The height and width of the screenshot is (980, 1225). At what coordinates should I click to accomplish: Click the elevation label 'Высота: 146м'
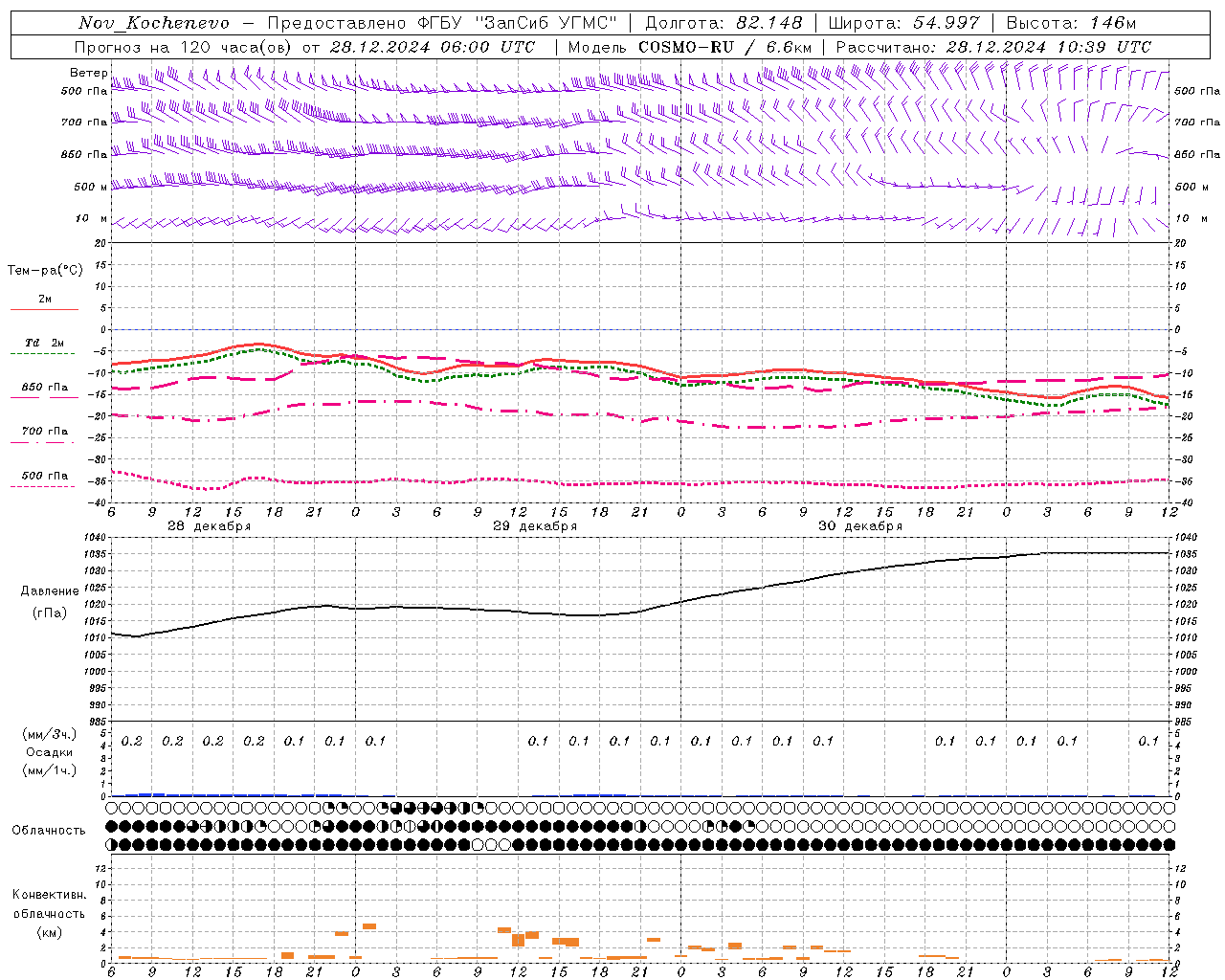(1071, 23)
